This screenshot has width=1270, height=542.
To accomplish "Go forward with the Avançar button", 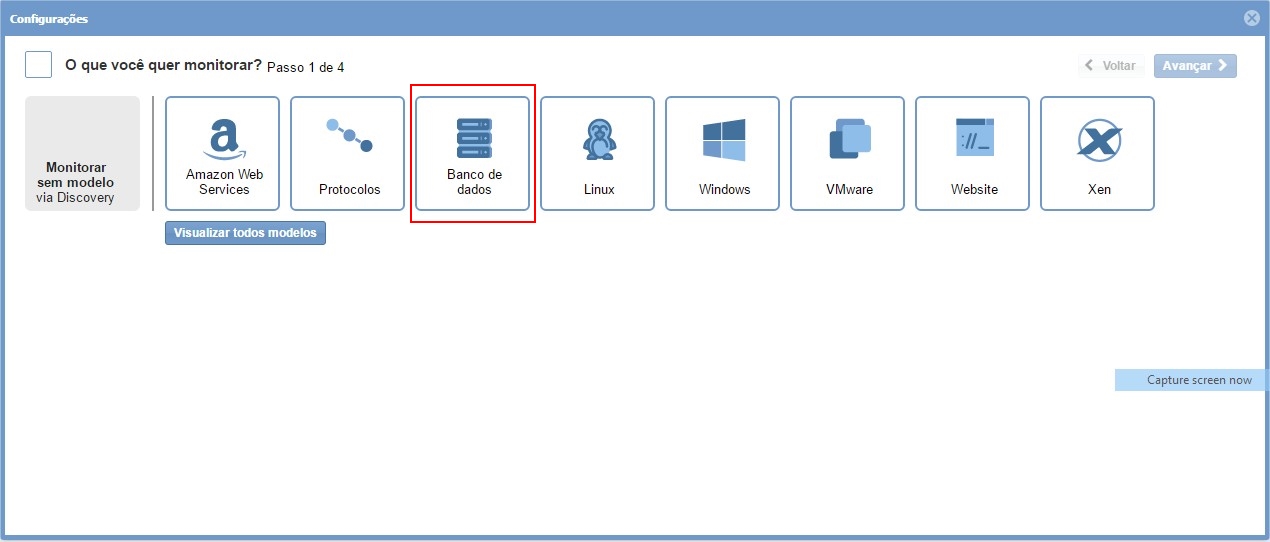I will (x=1195, y=66).
